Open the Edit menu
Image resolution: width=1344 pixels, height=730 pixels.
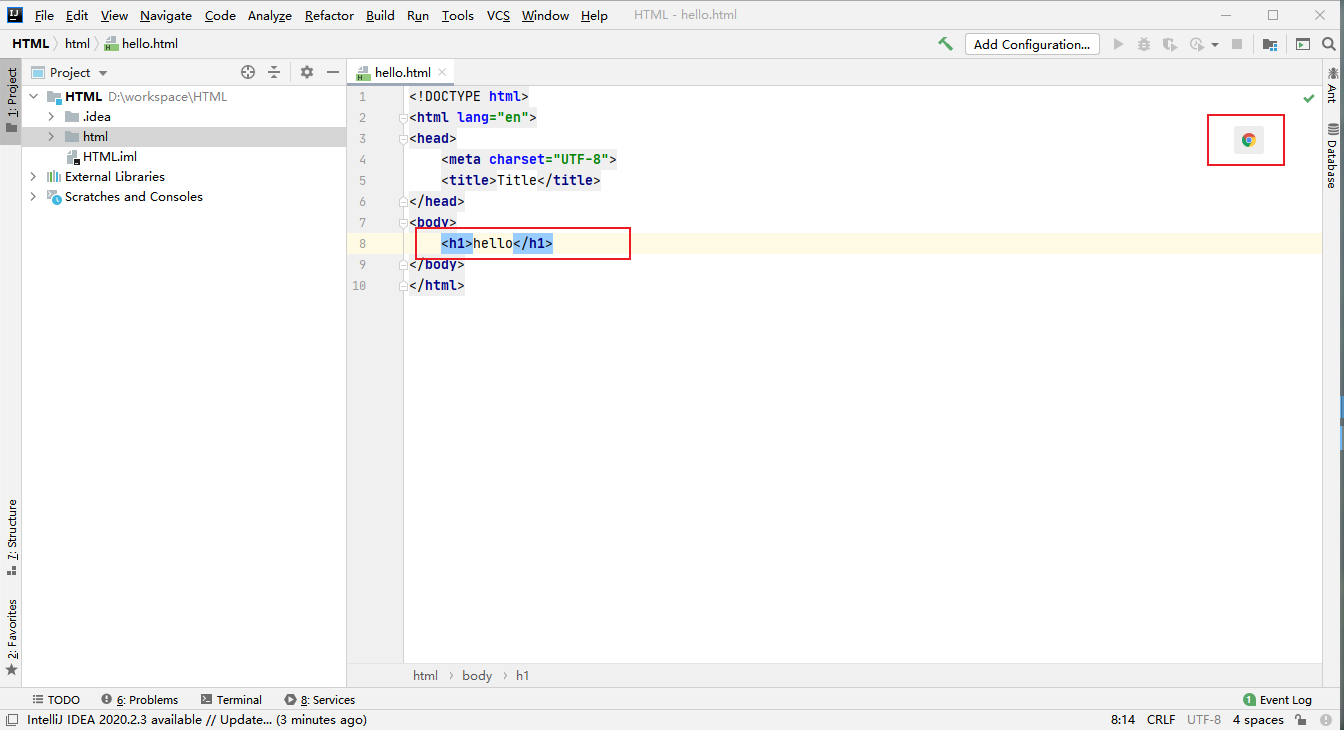77,16
